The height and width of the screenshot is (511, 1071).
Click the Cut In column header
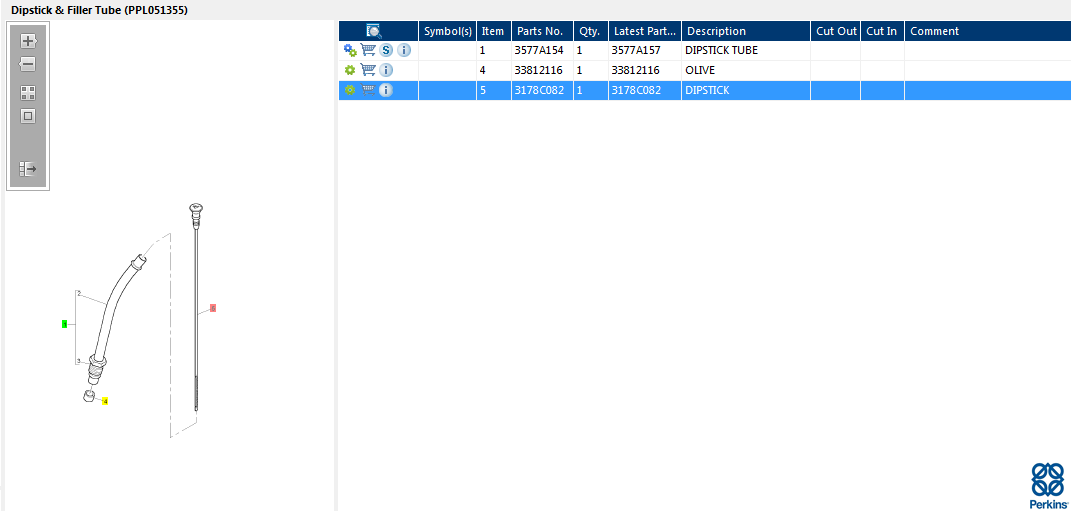pyautogui.click(x=882, y=31)
